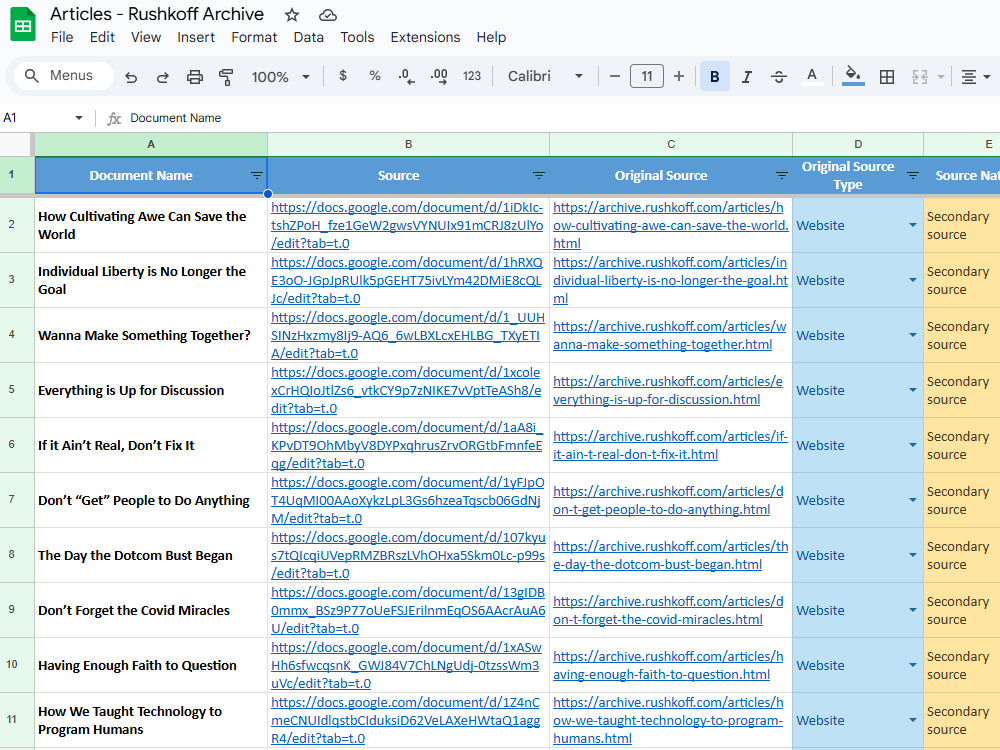Open the borders tool
This screenshot has height=750, width=1000.
(x=886, y=77)
